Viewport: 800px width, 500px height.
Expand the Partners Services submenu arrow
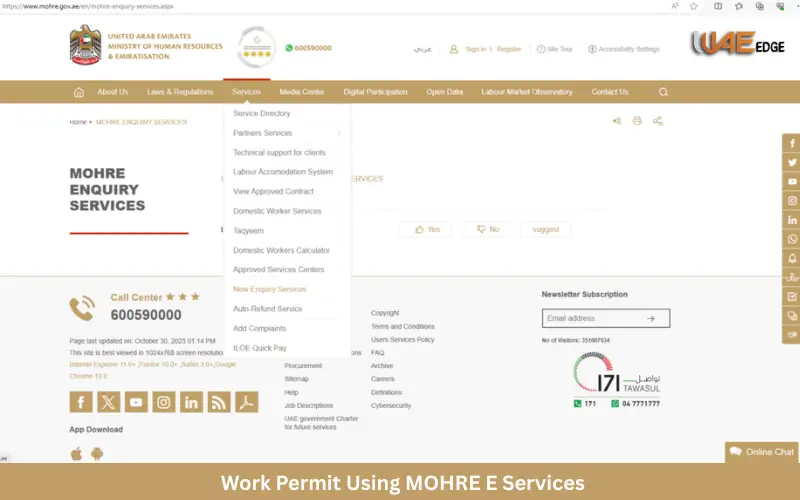[x=339, y=133]
